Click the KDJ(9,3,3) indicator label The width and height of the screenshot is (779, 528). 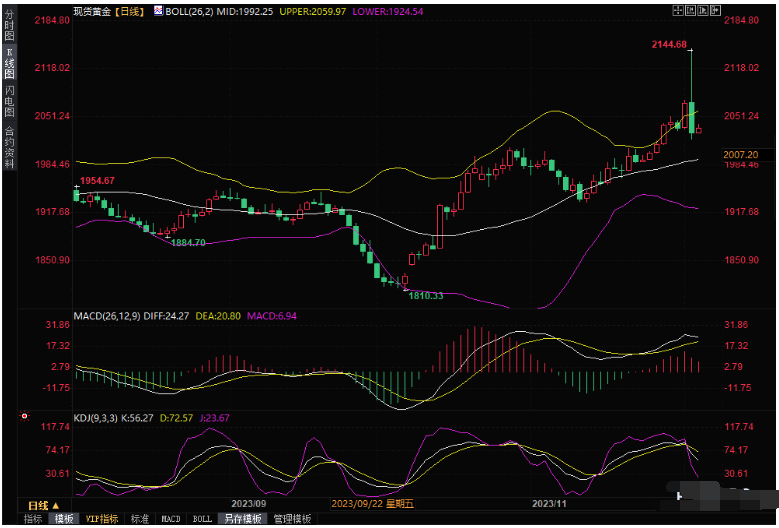(95, 418)
